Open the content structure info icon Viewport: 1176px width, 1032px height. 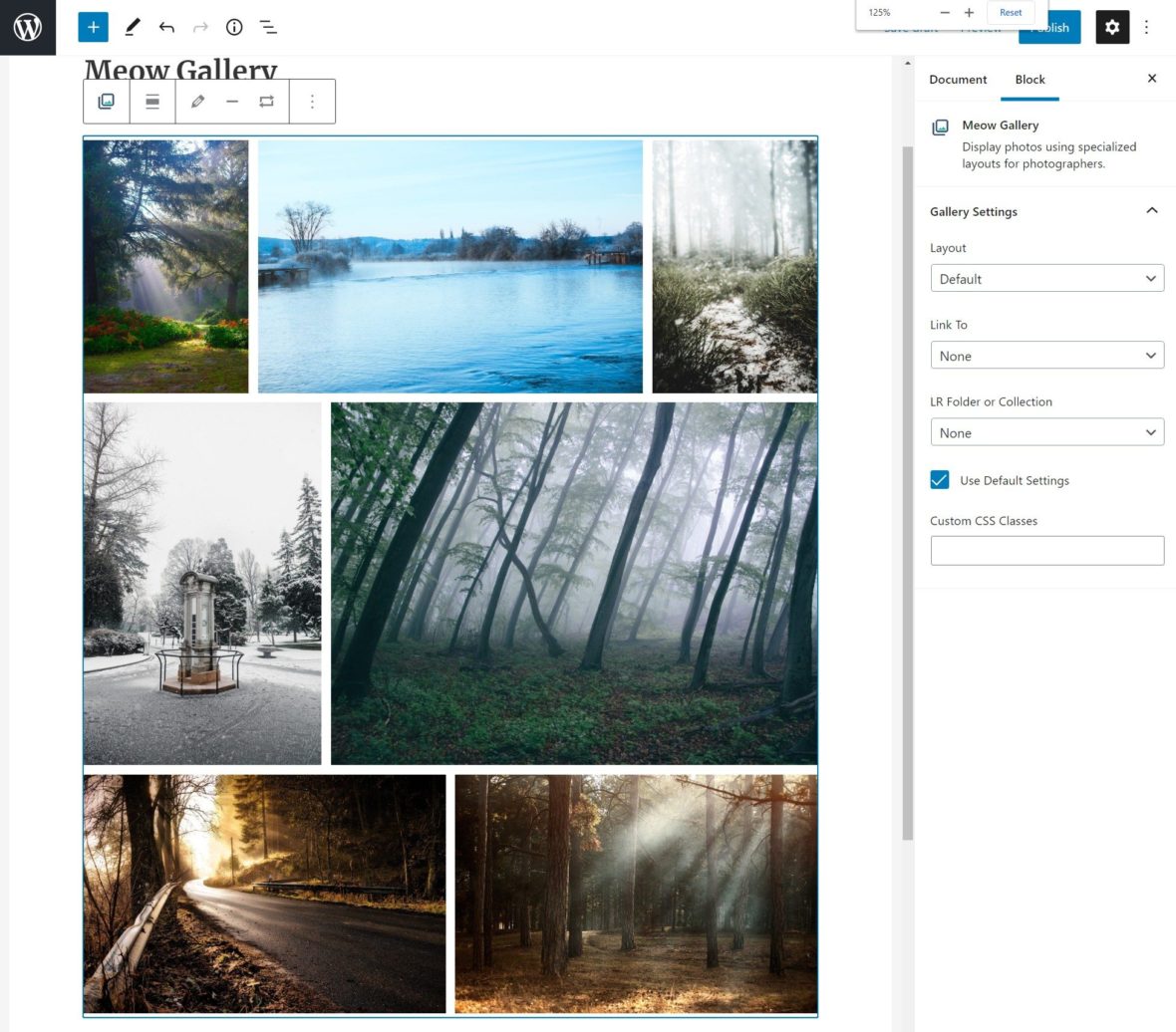pos(234,27)
